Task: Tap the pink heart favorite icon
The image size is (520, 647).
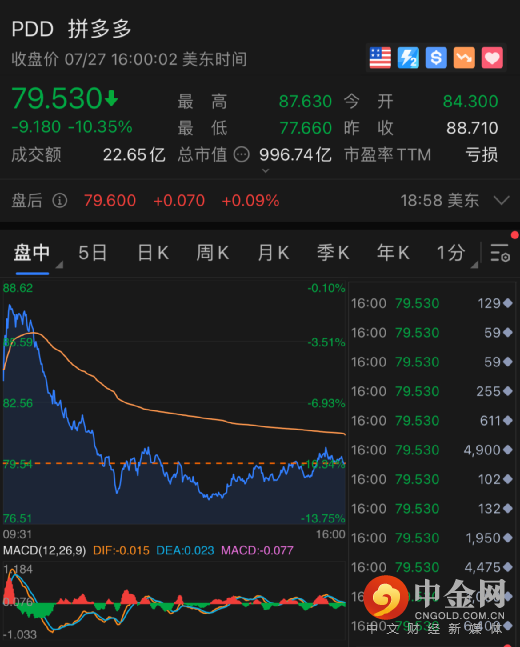Action: click(492, 57)
